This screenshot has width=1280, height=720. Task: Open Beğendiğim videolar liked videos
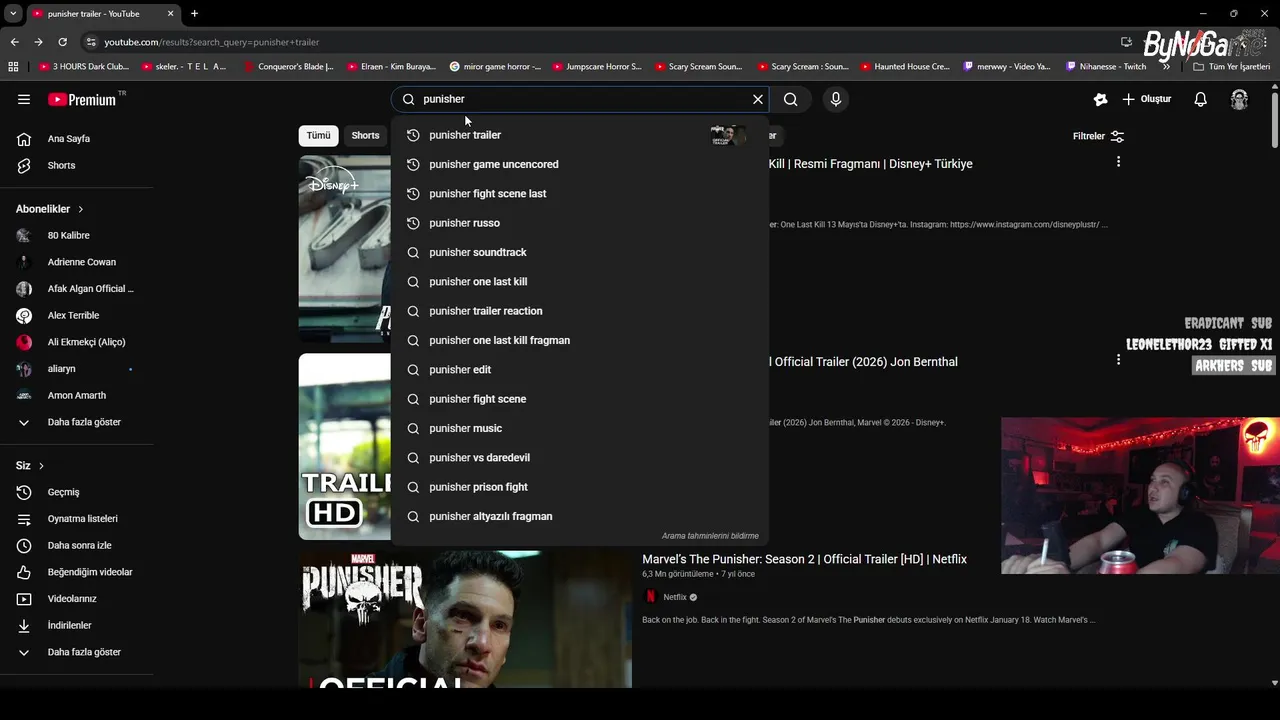(76, 572)
